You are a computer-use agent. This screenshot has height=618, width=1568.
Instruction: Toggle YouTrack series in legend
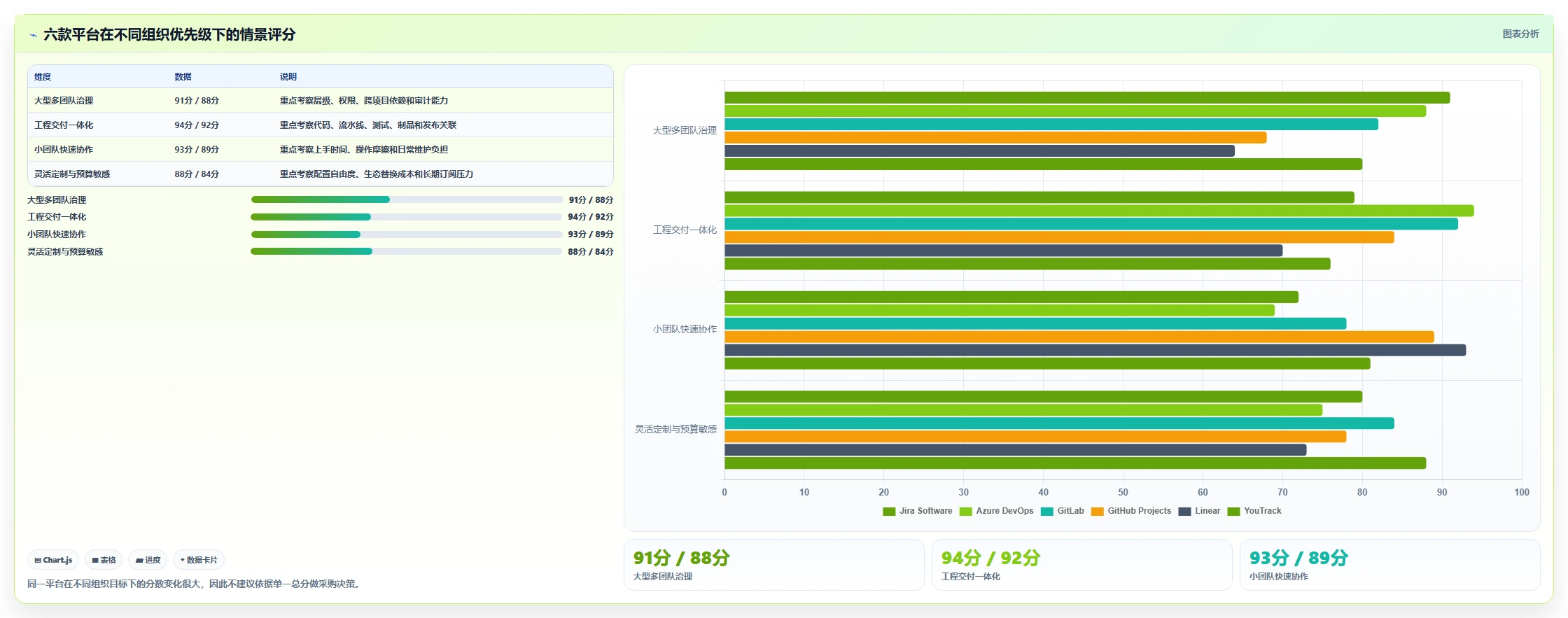(1254, 511)
